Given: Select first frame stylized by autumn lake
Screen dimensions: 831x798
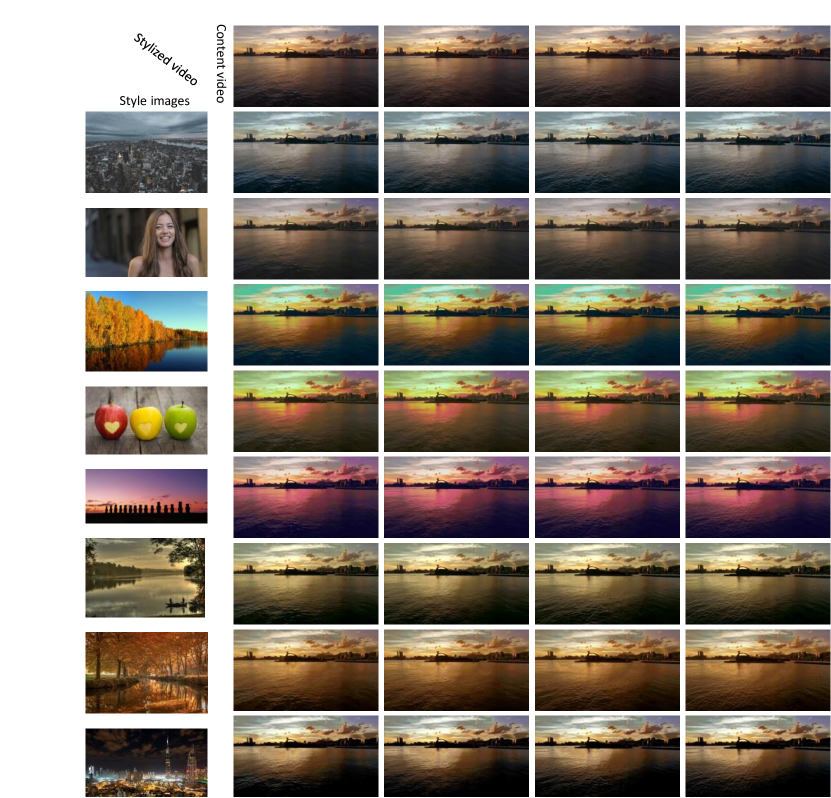Looking at the screenshot, I should coord(306,325).
